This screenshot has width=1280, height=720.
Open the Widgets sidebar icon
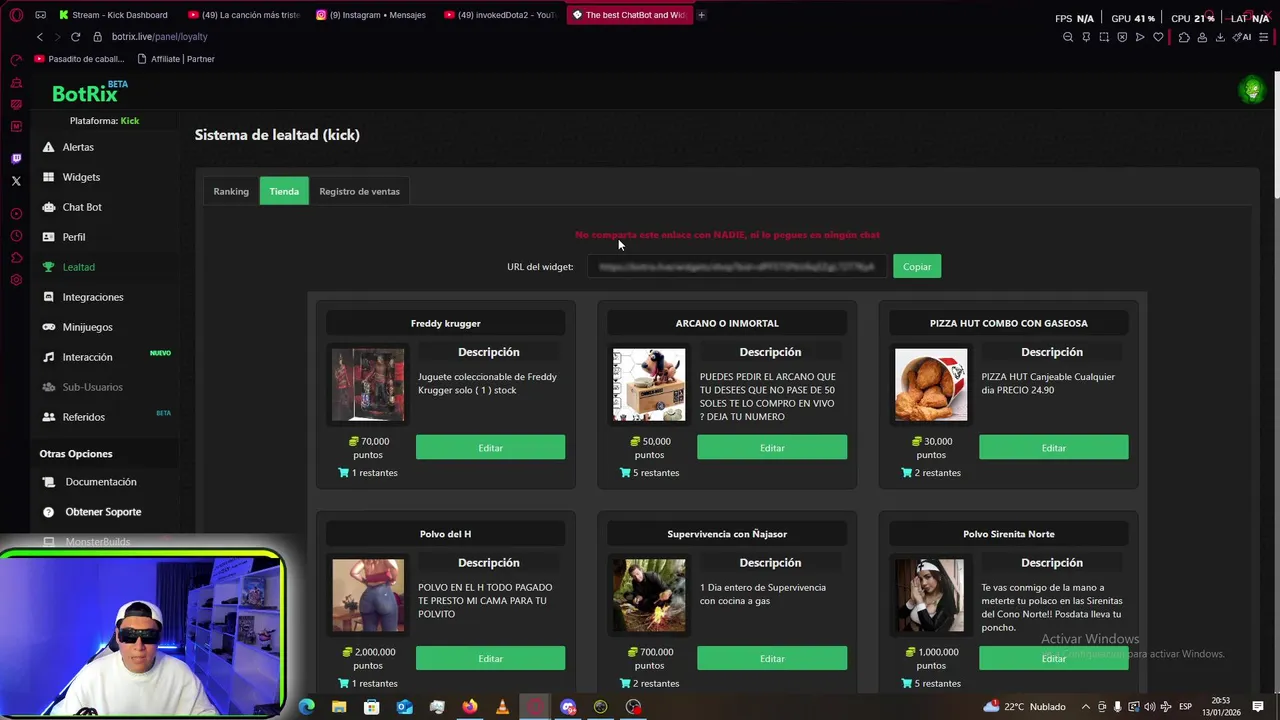point(48,177)
